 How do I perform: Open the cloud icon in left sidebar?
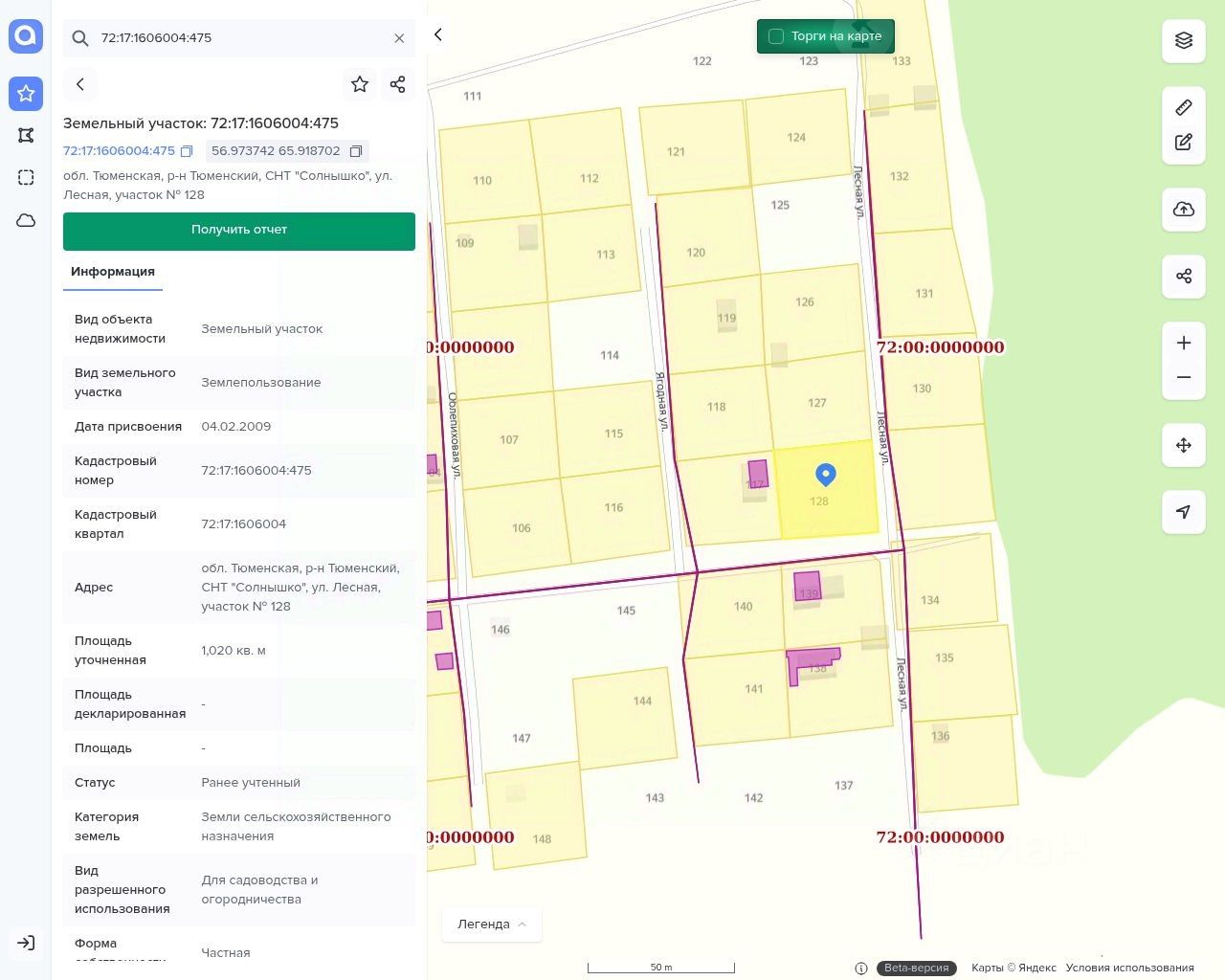point(26,220)
